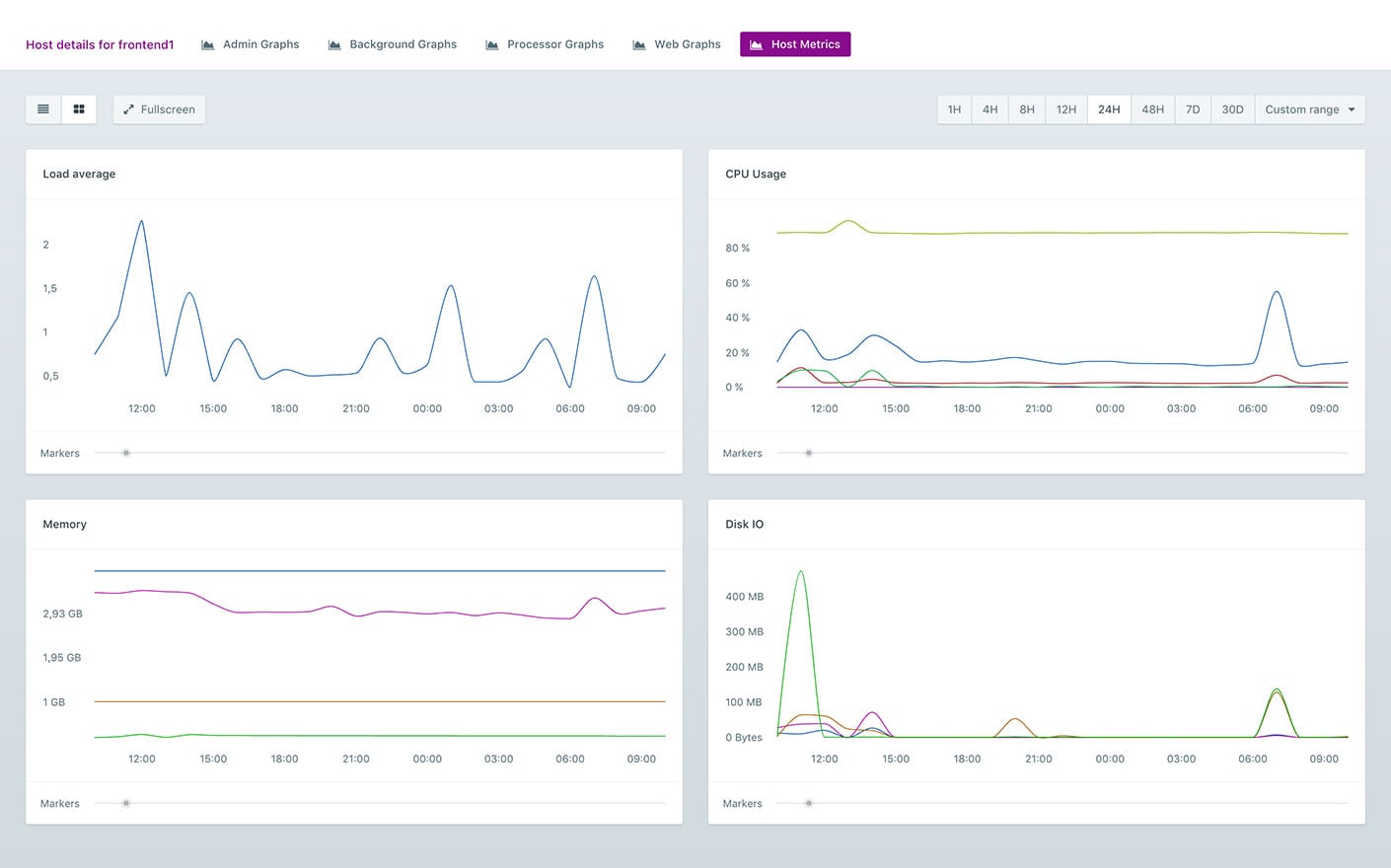Select the 7D time range

click(x=1193, y=109)
